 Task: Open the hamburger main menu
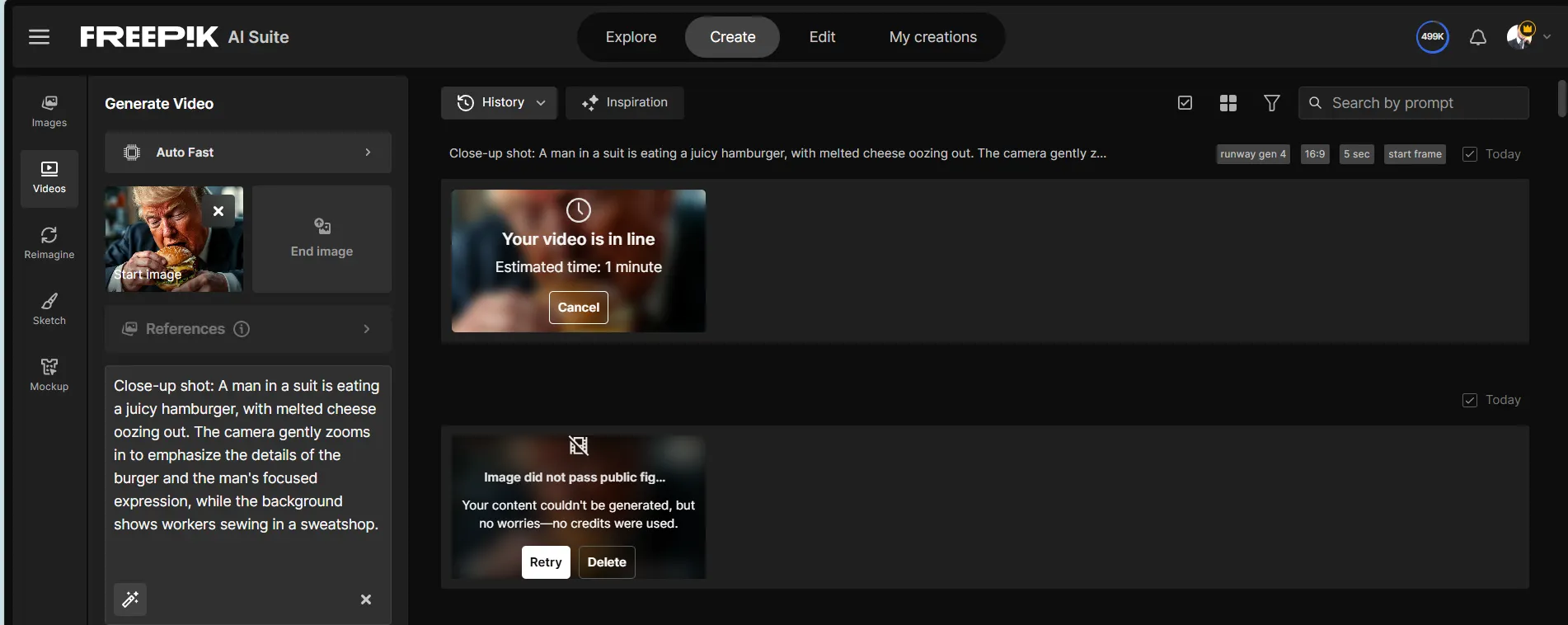tap(39, 37)
